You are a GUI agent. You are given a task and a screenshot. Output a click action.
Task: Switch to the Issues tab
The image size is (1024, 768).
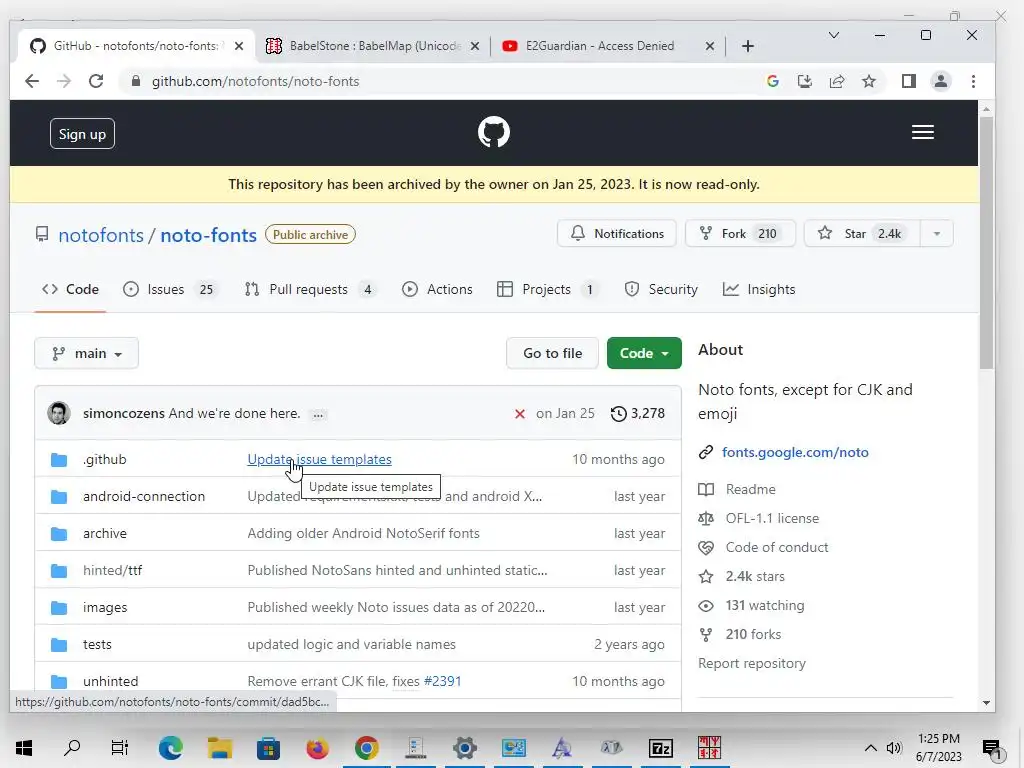[x=169, y=289]
